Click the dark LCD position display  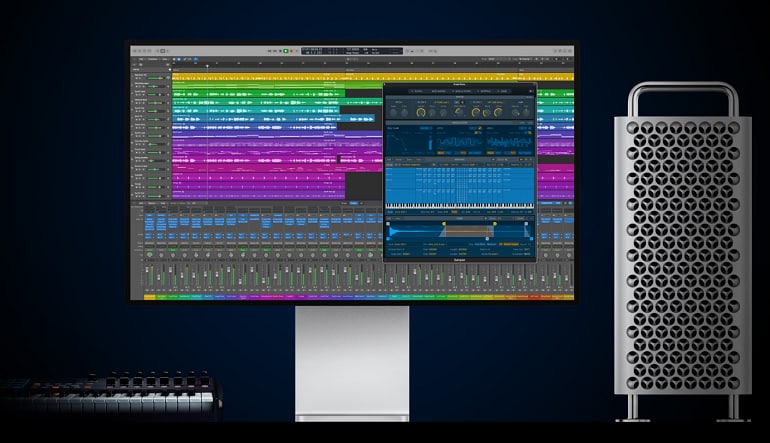[x=352, y=51]
